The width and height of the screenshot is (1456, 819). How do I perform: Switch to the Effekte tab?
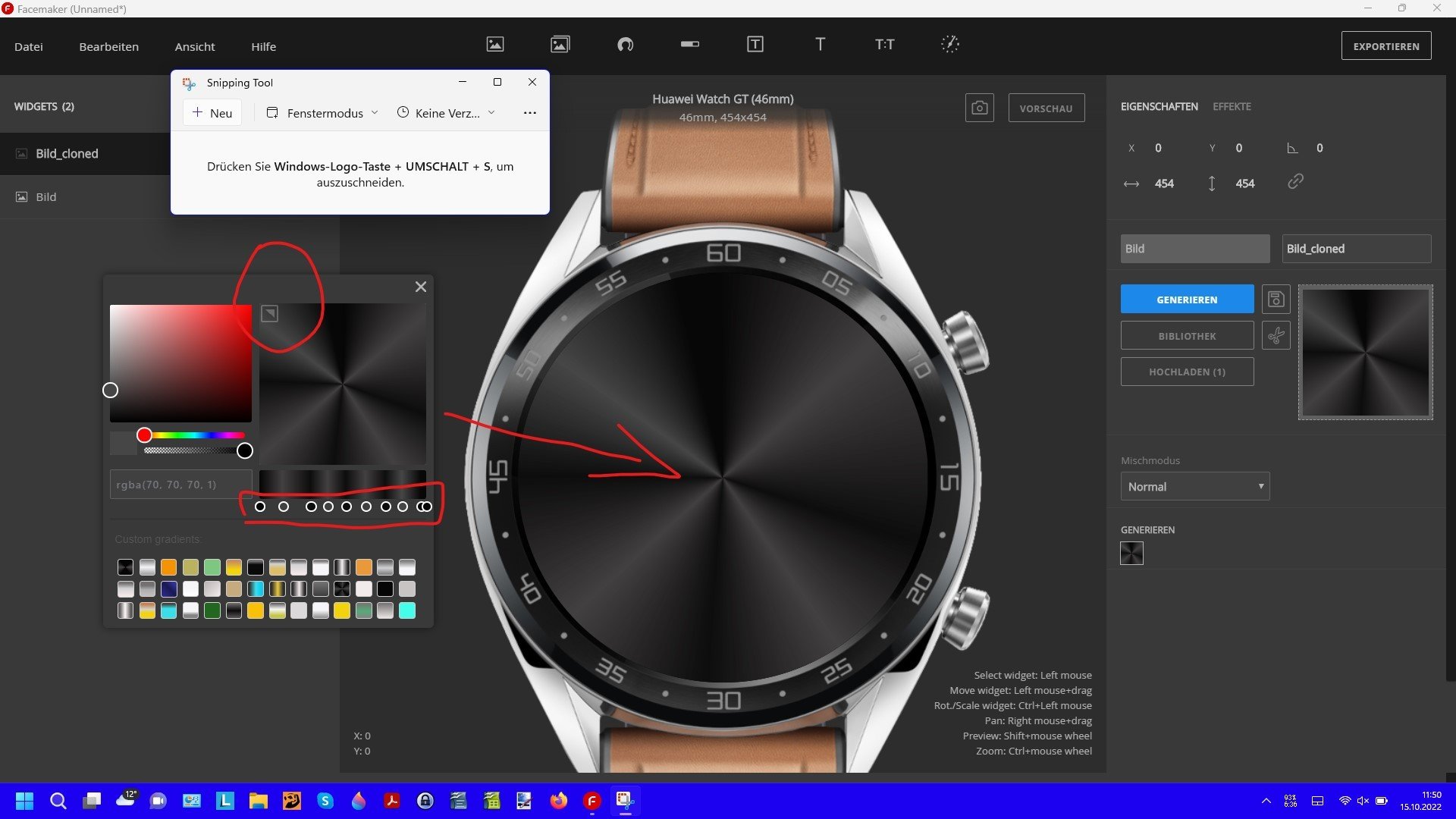coord(1232,107)
